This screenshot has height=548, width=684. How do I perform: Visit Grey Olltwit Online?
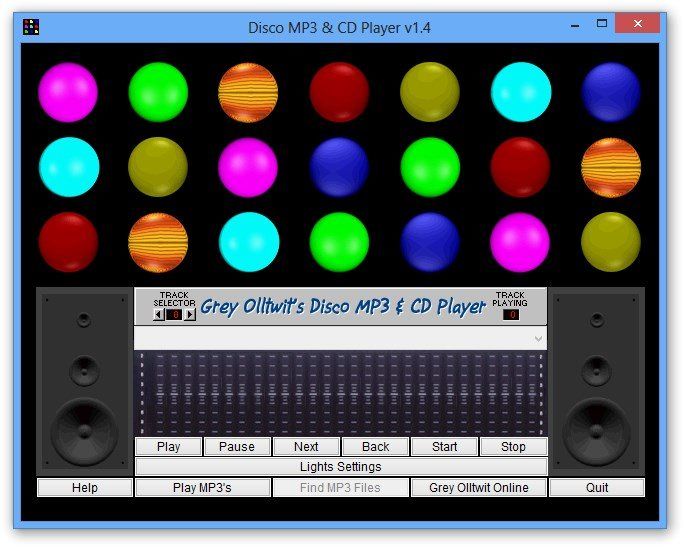tap(479, 487)
